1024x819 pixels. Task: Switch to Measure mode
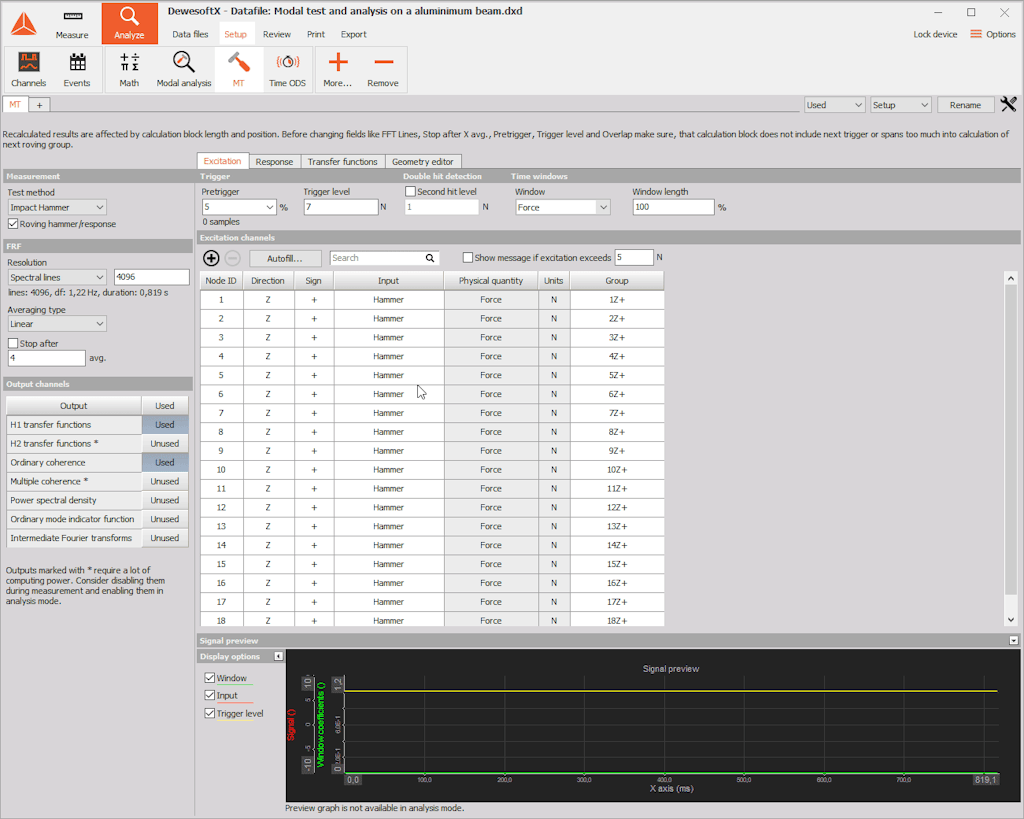tap(72, 24)
